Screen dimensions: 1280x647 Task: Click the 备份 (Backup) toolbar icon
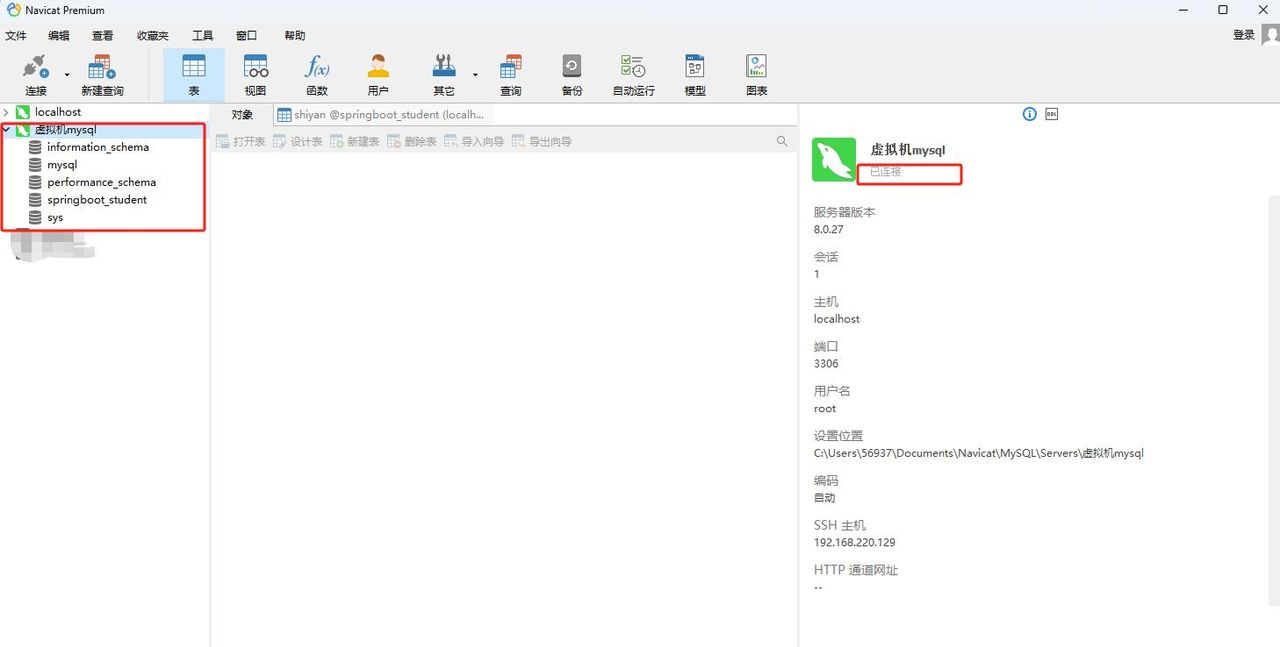pos(571,72)
